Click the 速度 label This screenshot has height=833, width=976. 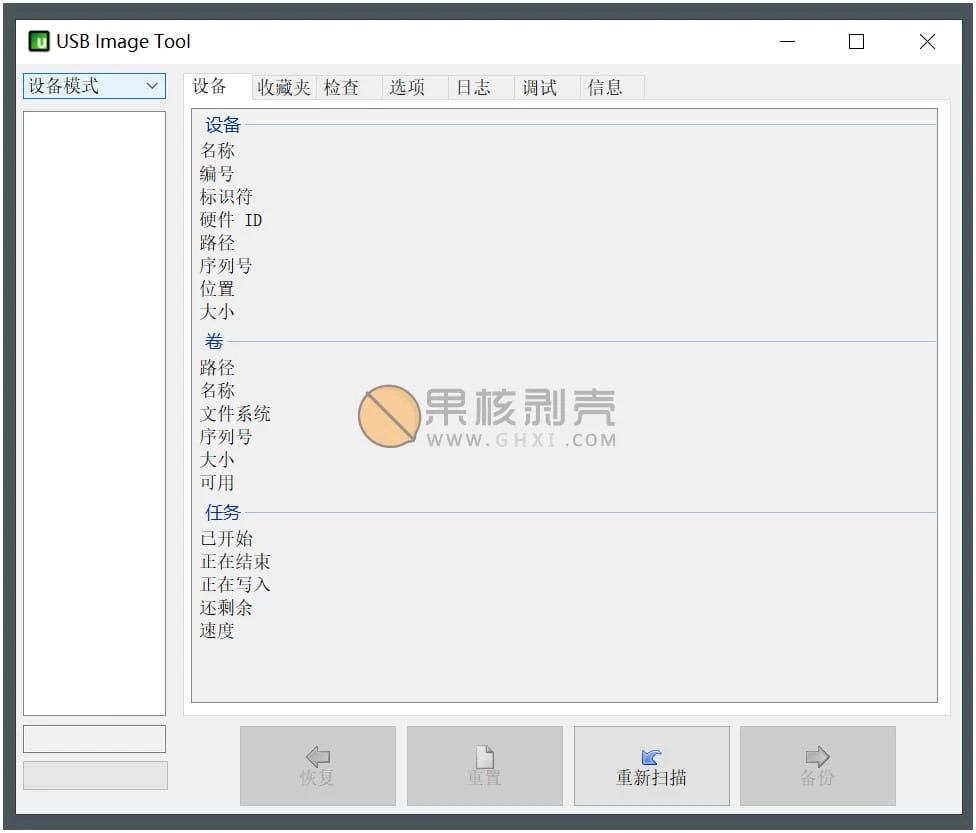click(217, 631)
